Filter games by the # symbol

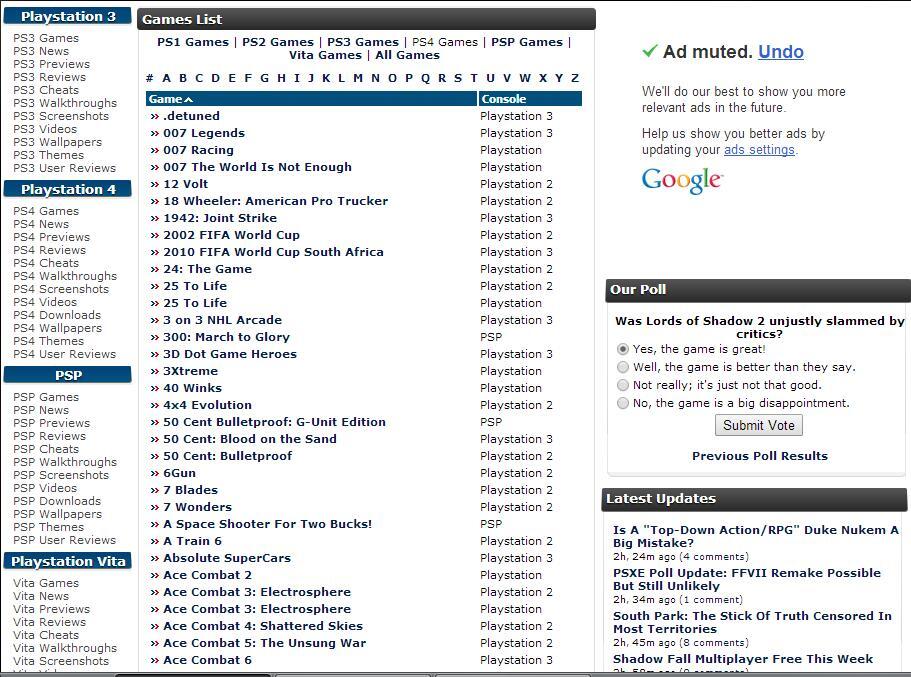(150, 78)
